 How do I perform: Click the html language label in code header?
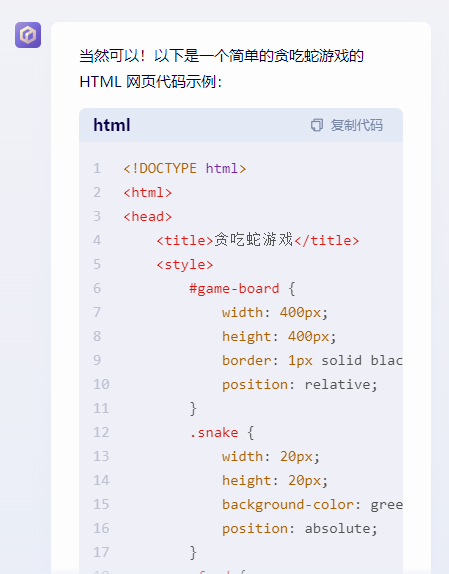pos(112,125)
